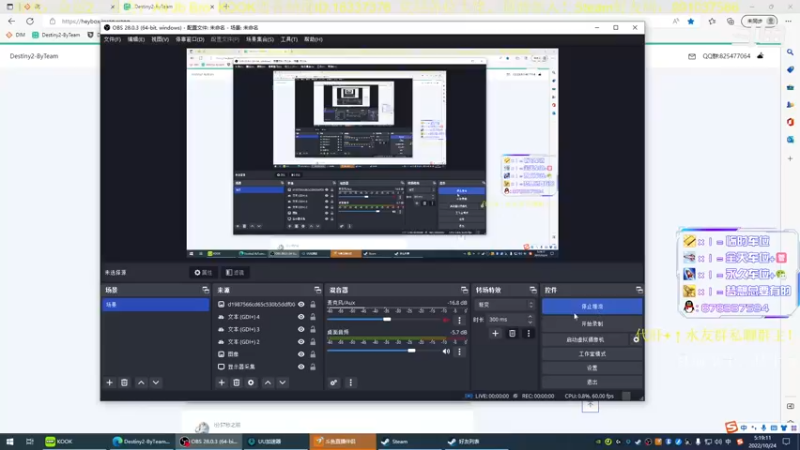Lock the 显示器采集 source
This screenshot has width=800, height=450.
pos(313,367)
